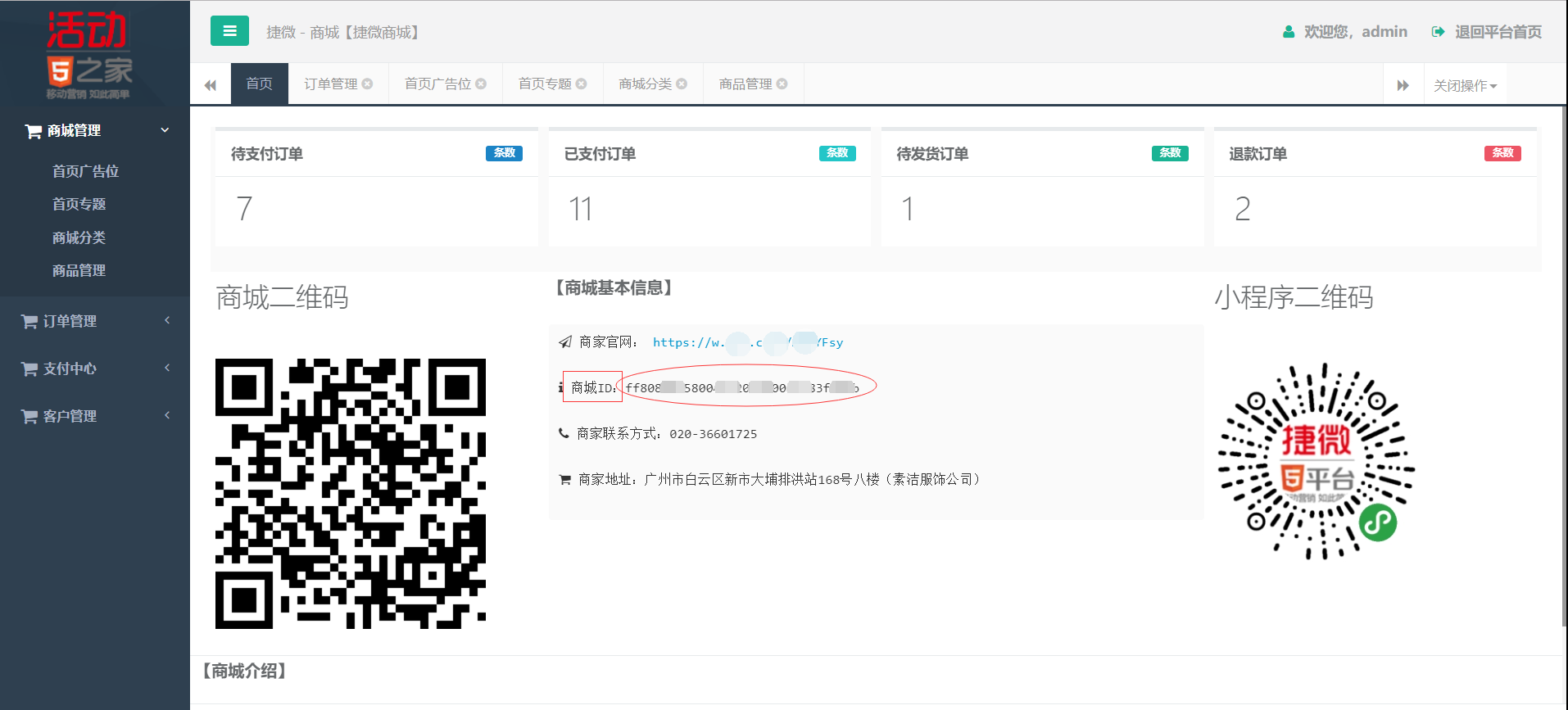Click the 商城二维码 QR code image
The image size is (1568, 710).
tap(351, 494)
